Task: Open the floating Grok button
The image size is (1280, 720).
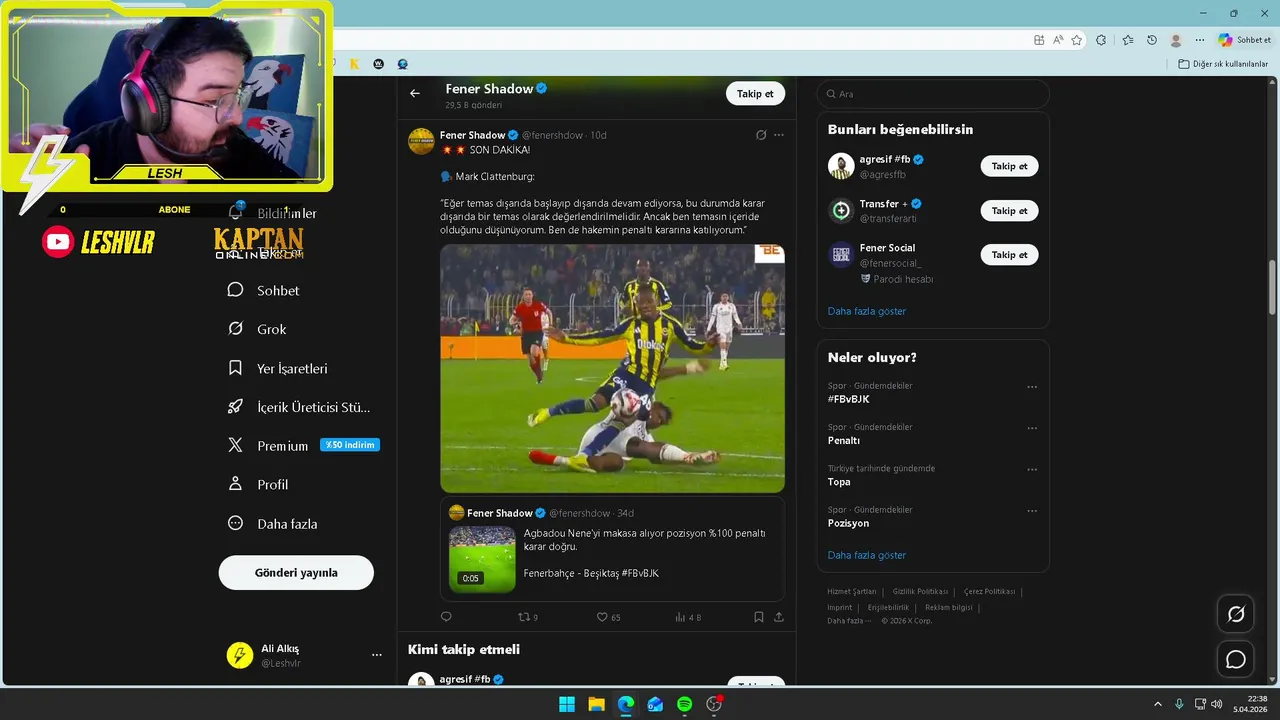Action: click(x=1236, y=614)
